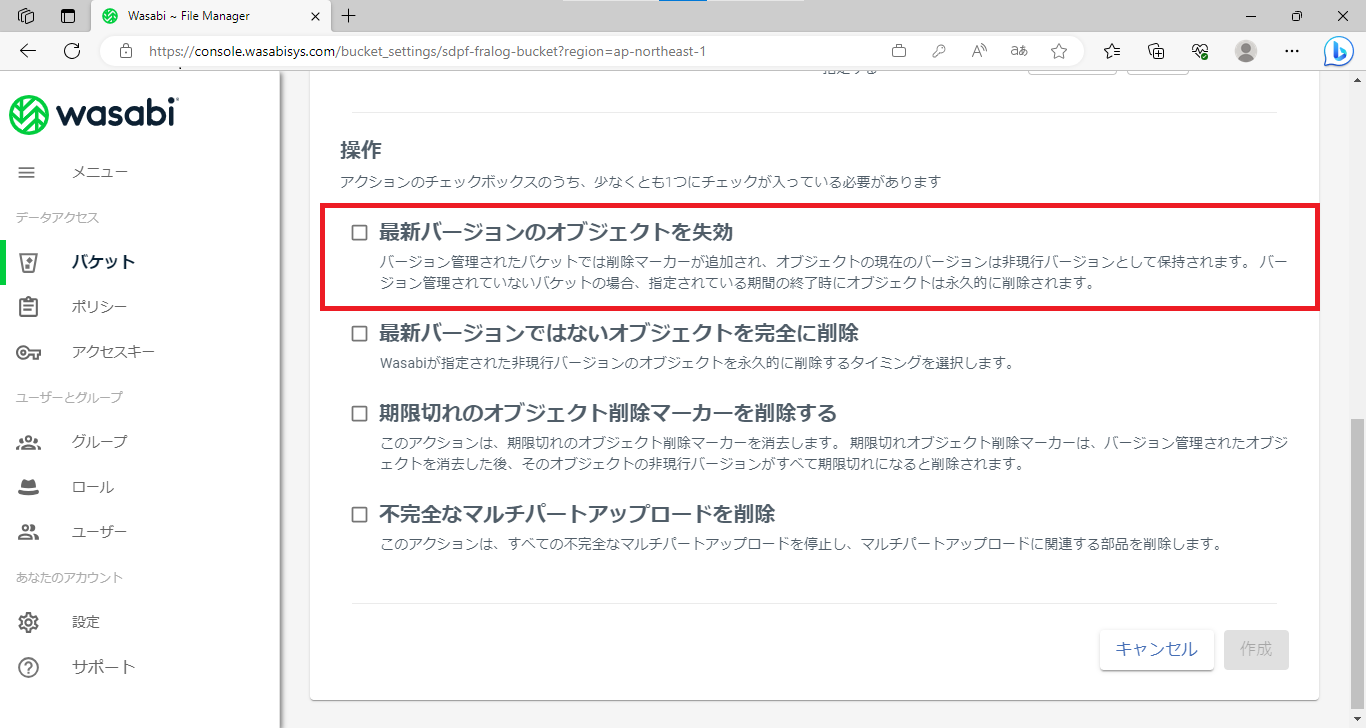Open a new browser tab
Image resolution: width=1366 pixels, height=728 pixels.
tap(348, 16)
